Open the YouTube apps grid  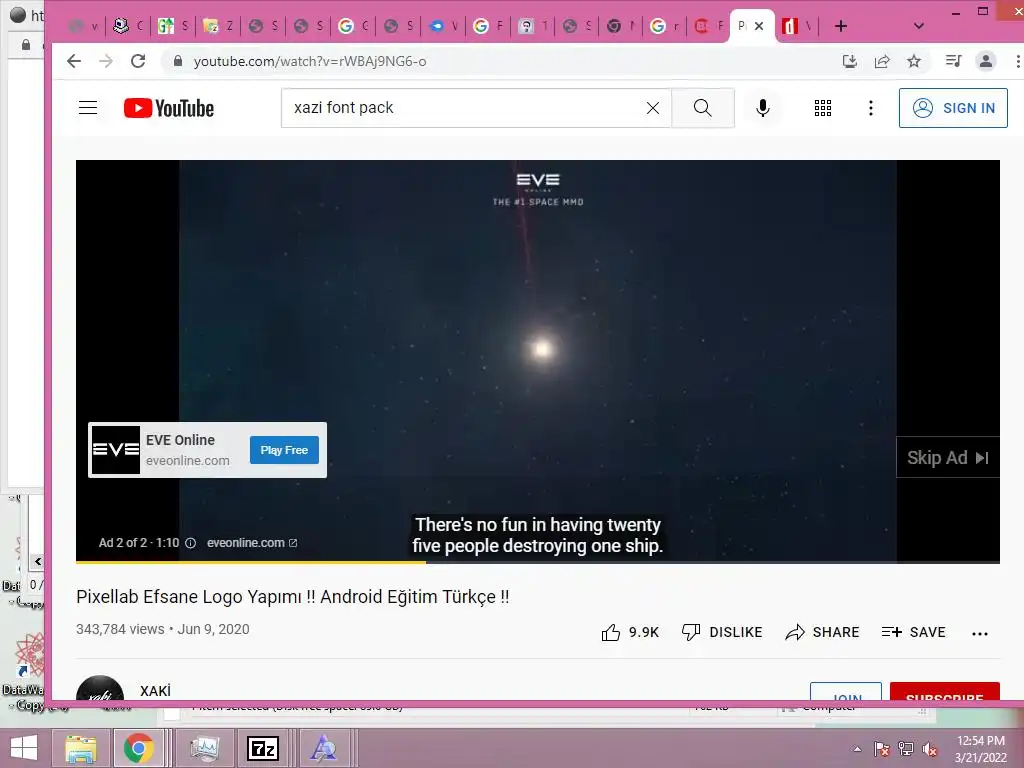coord(823,108)
